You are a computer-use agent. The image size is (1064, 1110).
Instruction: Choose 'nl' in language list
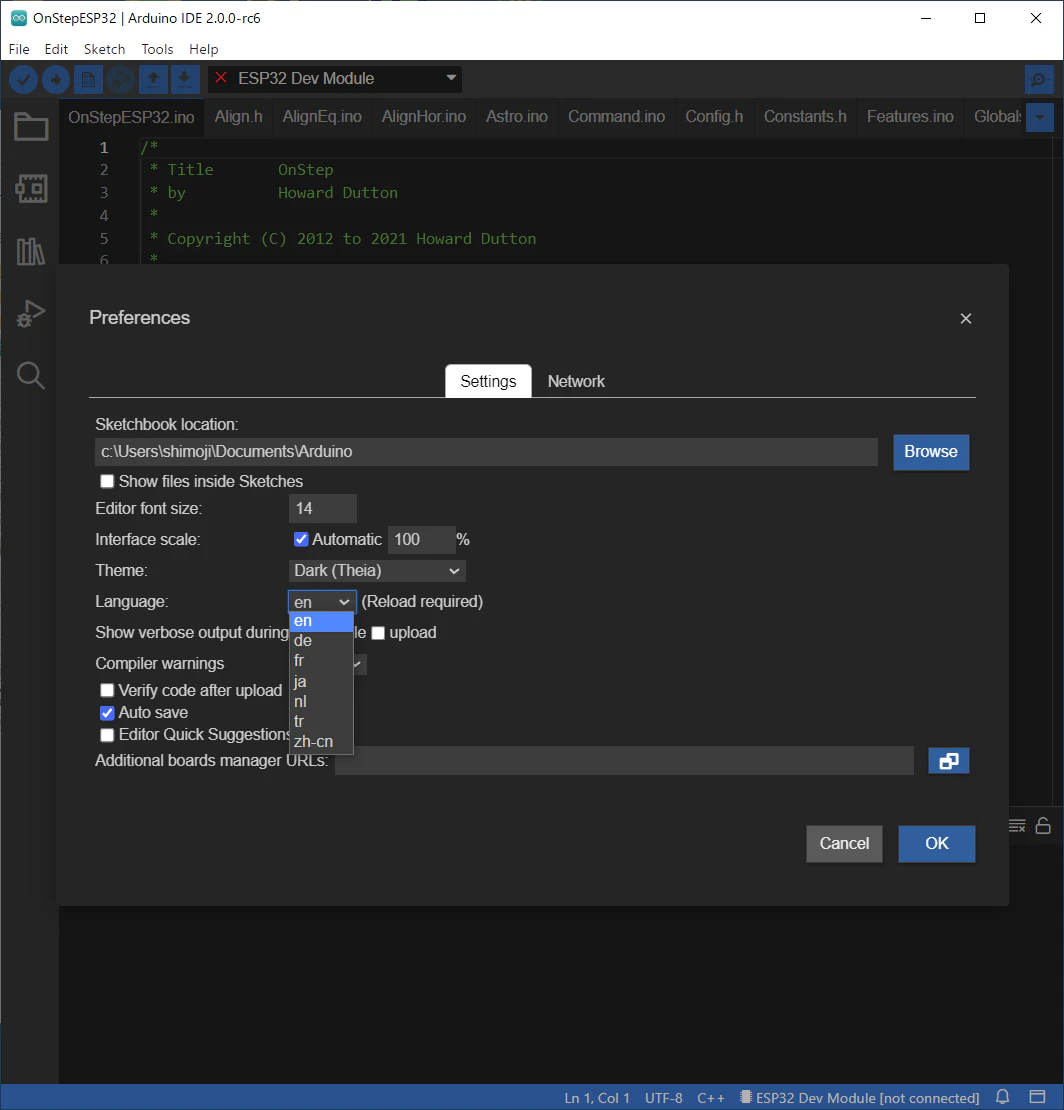pyautogui.click(x=321, y=701)
